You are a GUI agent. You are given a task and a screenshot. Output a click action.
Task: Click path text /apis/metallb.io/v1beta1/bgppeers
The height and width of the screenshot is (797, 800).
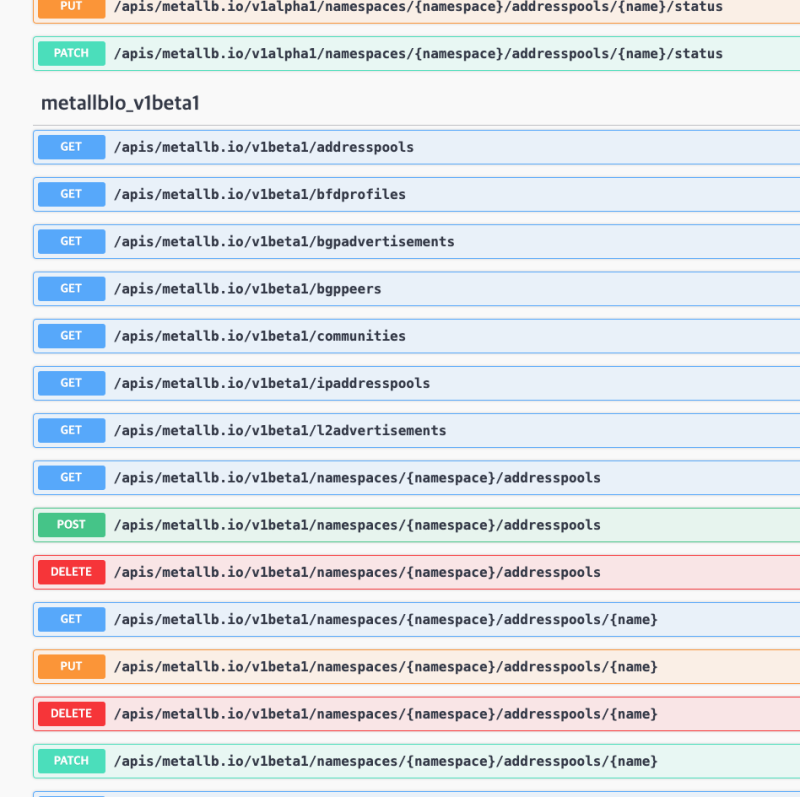pos(247,289)
